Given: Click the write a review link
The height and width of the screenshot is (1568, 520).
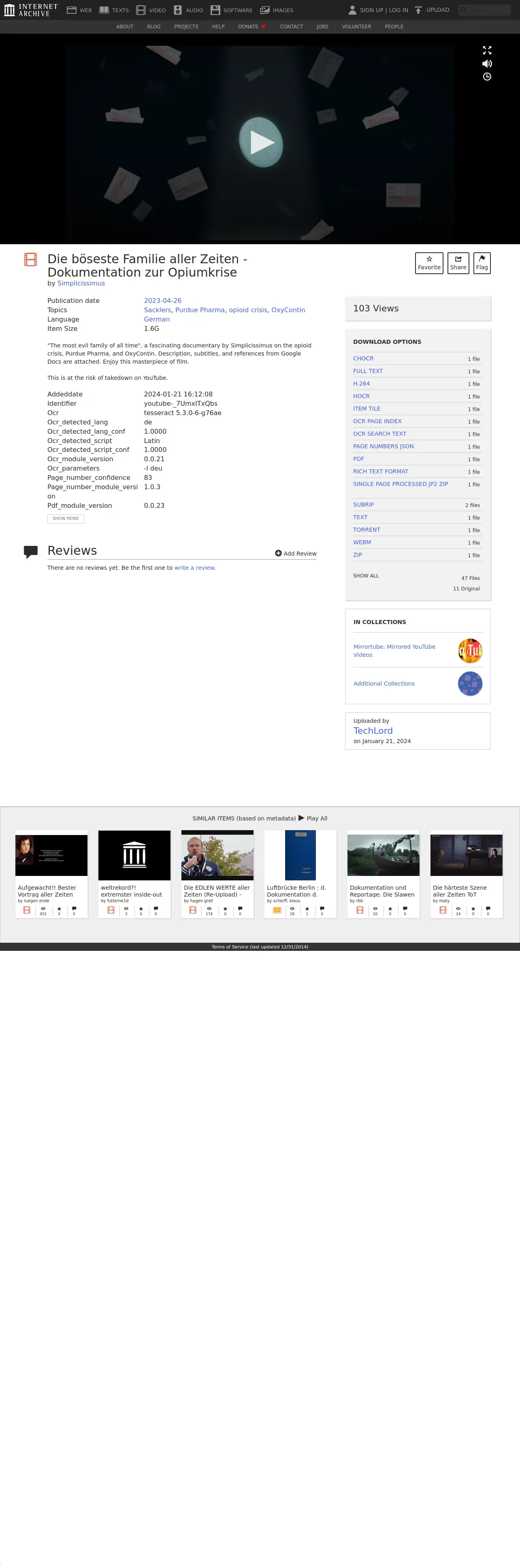Looking at the screenshot, I should coord(194,568).
